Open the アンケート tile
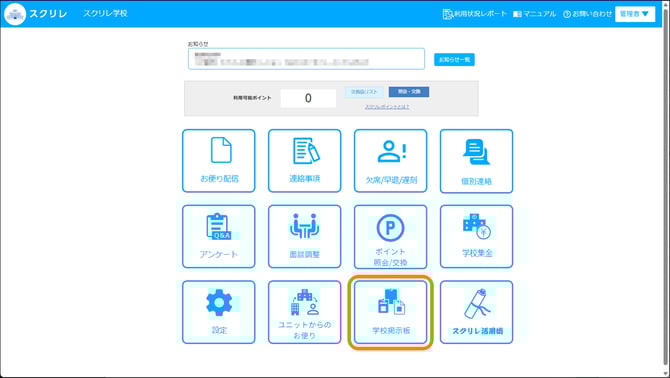Image resolution: width=670 pixels, height=378 pixels. [218, 236]
